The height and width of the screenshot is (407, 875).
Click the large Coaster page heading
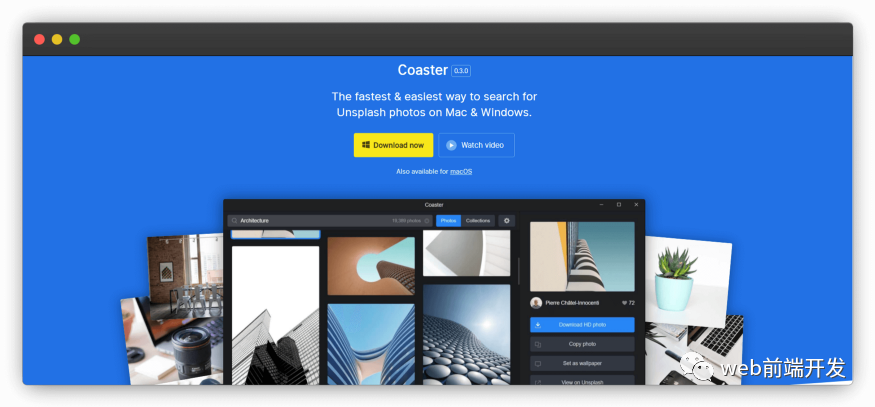click(x=422, y=70)
